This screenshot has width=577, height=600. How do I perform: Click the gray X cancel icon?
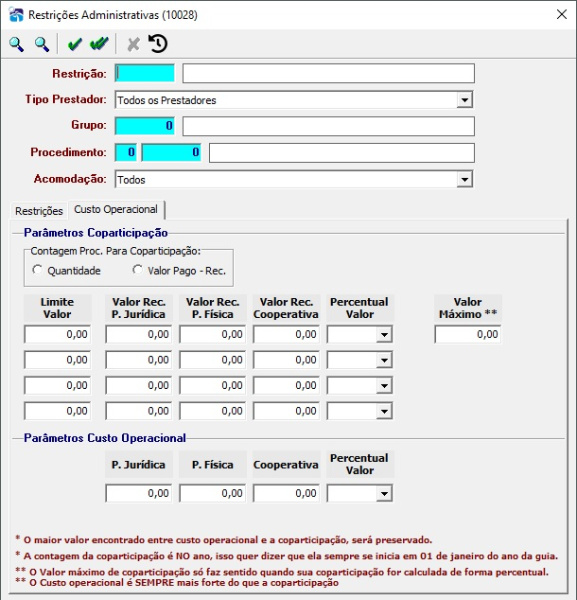[x=133, y=44]
